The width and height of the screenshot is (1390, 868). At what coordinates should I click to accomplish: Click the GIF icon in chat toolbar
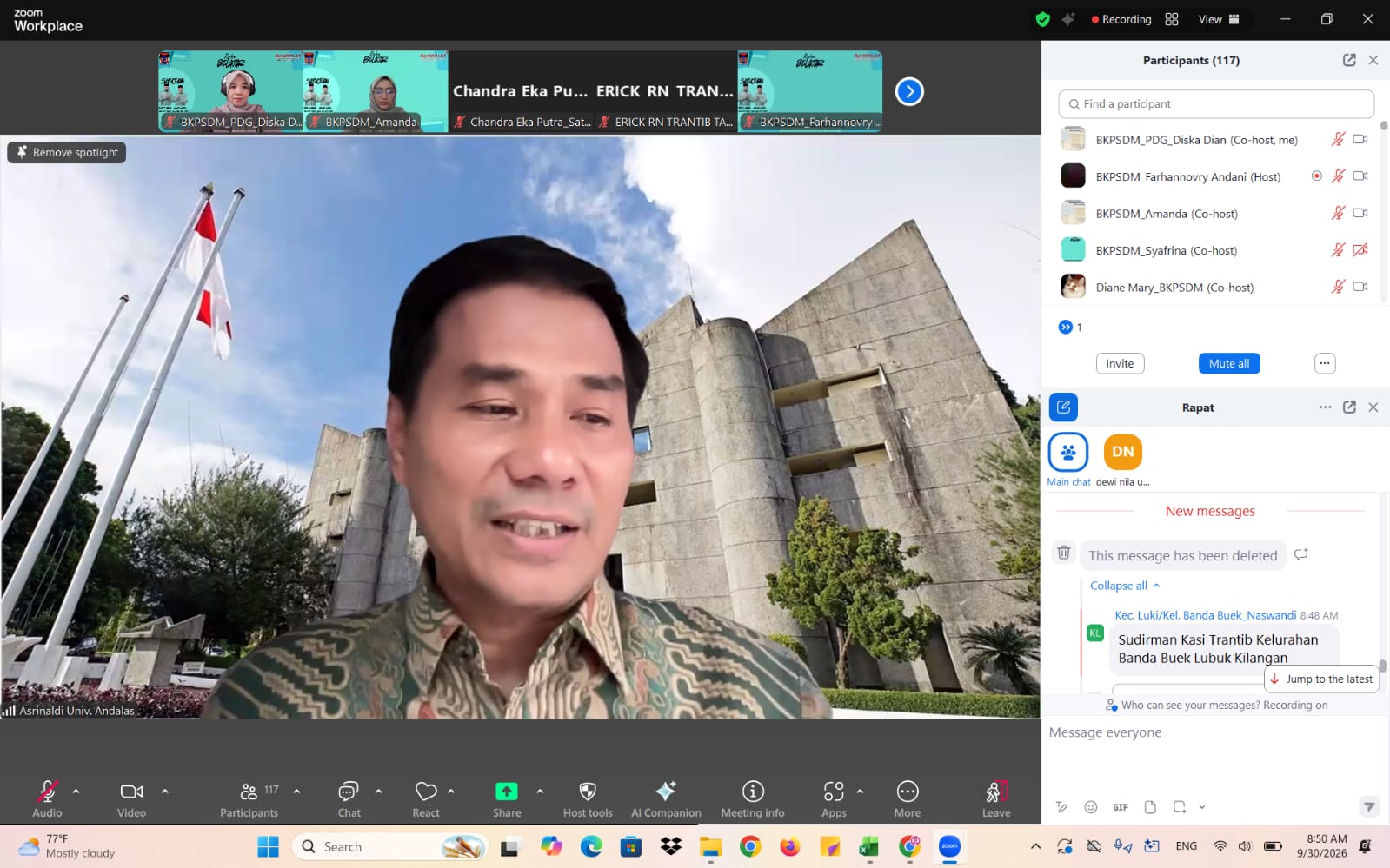(1121, 807)
